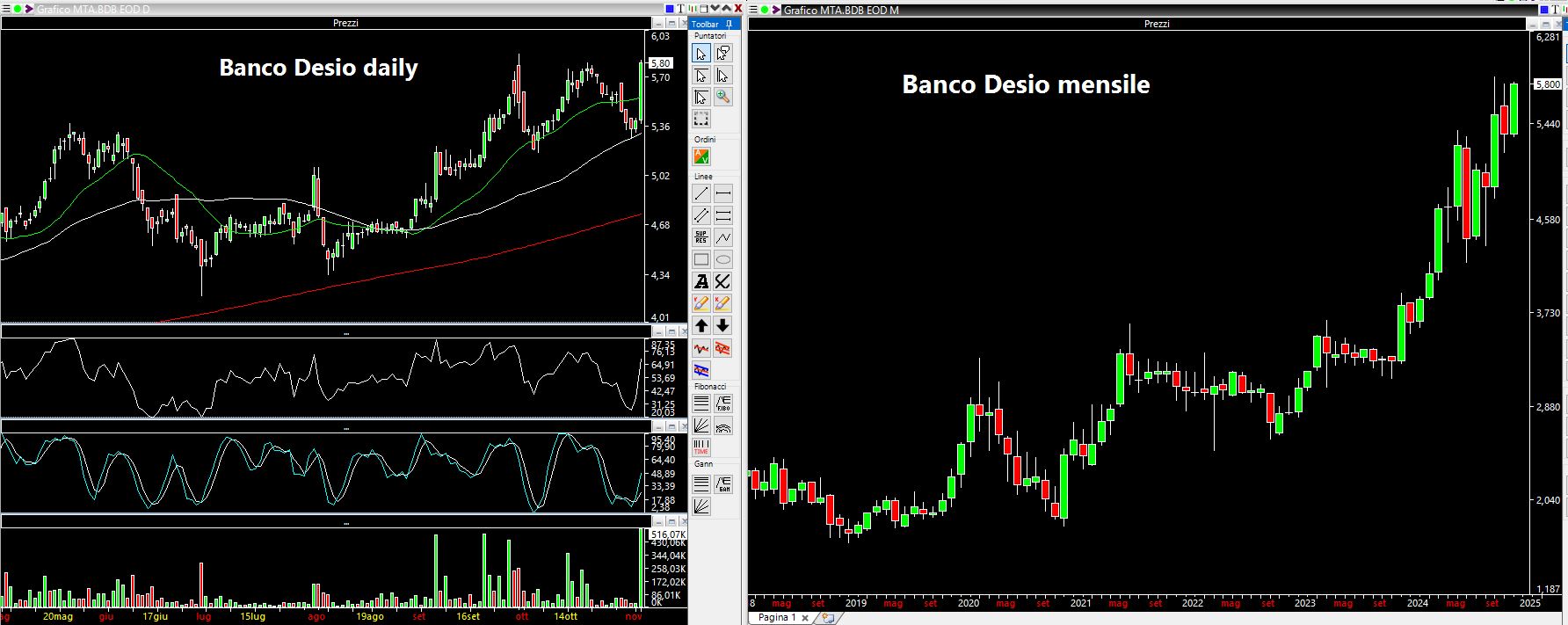Select the ellipse shape tool

pos(722,259)
